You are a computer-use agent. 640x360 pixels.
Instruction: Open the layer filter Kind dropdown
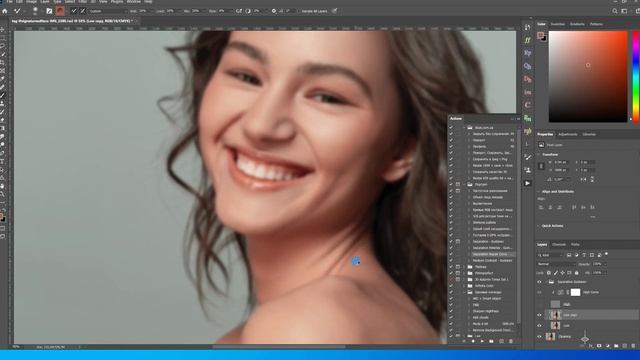click(x=549, y=255)
